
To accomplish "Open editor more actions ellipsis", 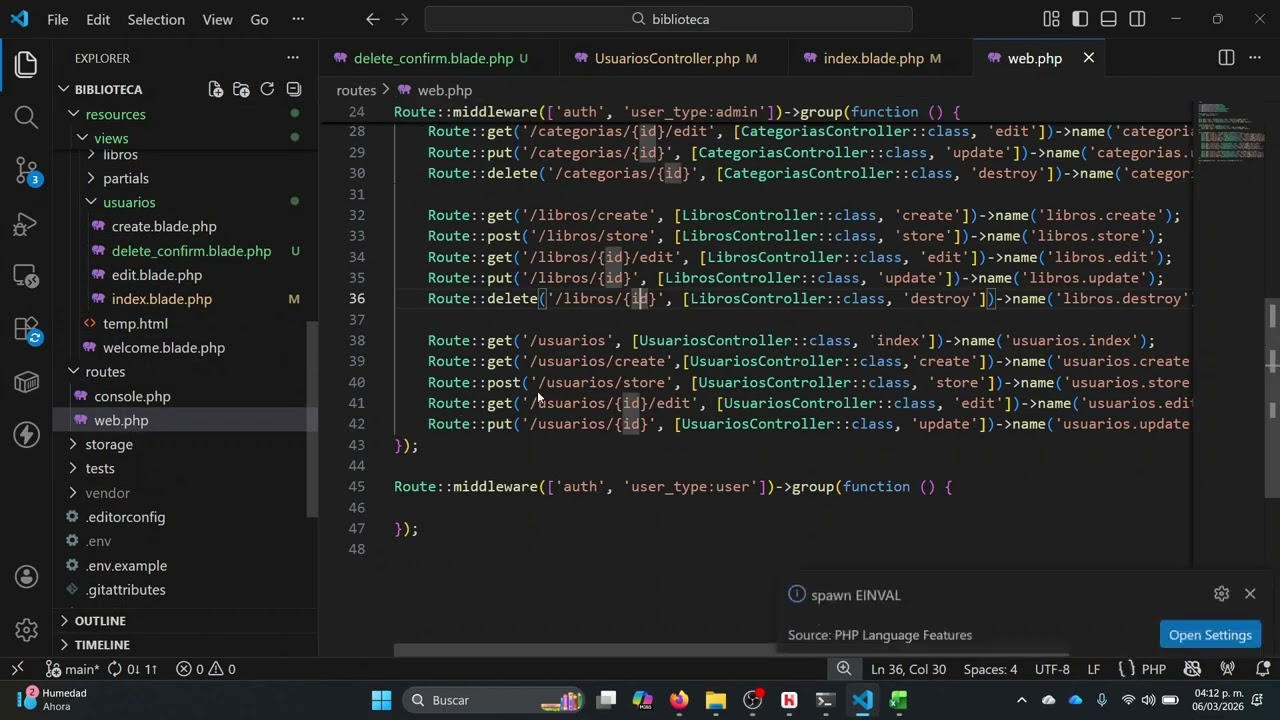I will pyautogui.click(x=1255, y=58).
